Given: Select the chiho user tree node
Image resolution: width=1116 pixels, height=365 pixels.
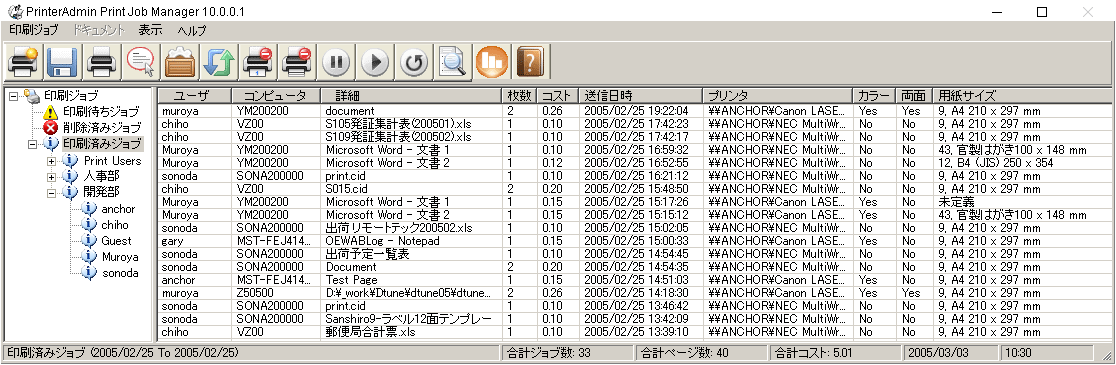Looking at the screenshot, I should pyautogui.click(x=115, y=225).
